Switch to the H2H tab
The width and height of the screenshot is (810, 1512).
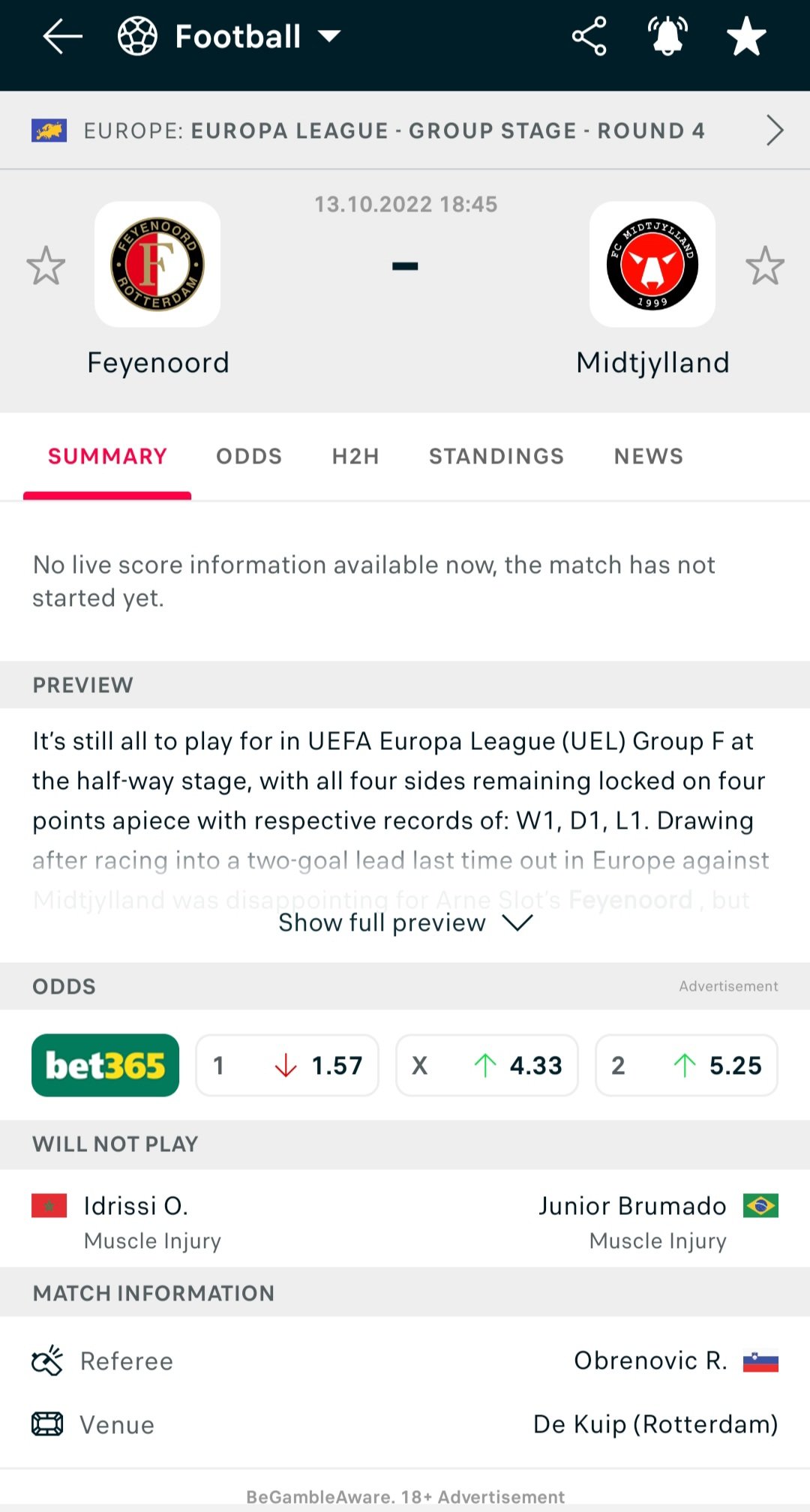click(x=355, y=456)
